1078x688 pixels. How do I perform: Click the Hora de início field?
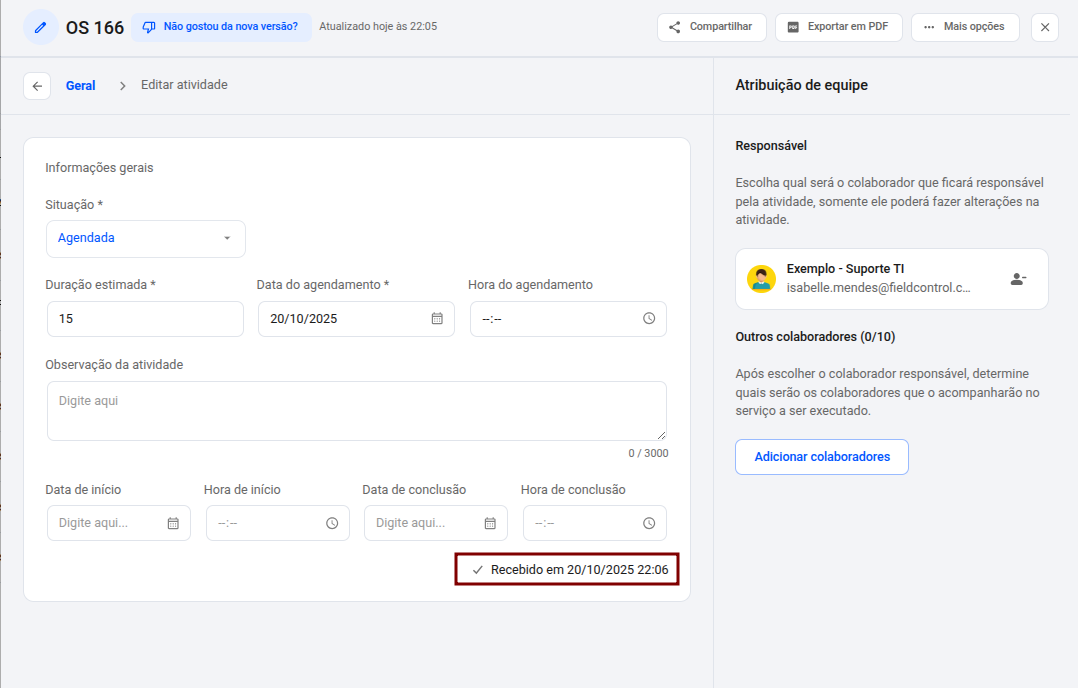(x=278, y=523)
